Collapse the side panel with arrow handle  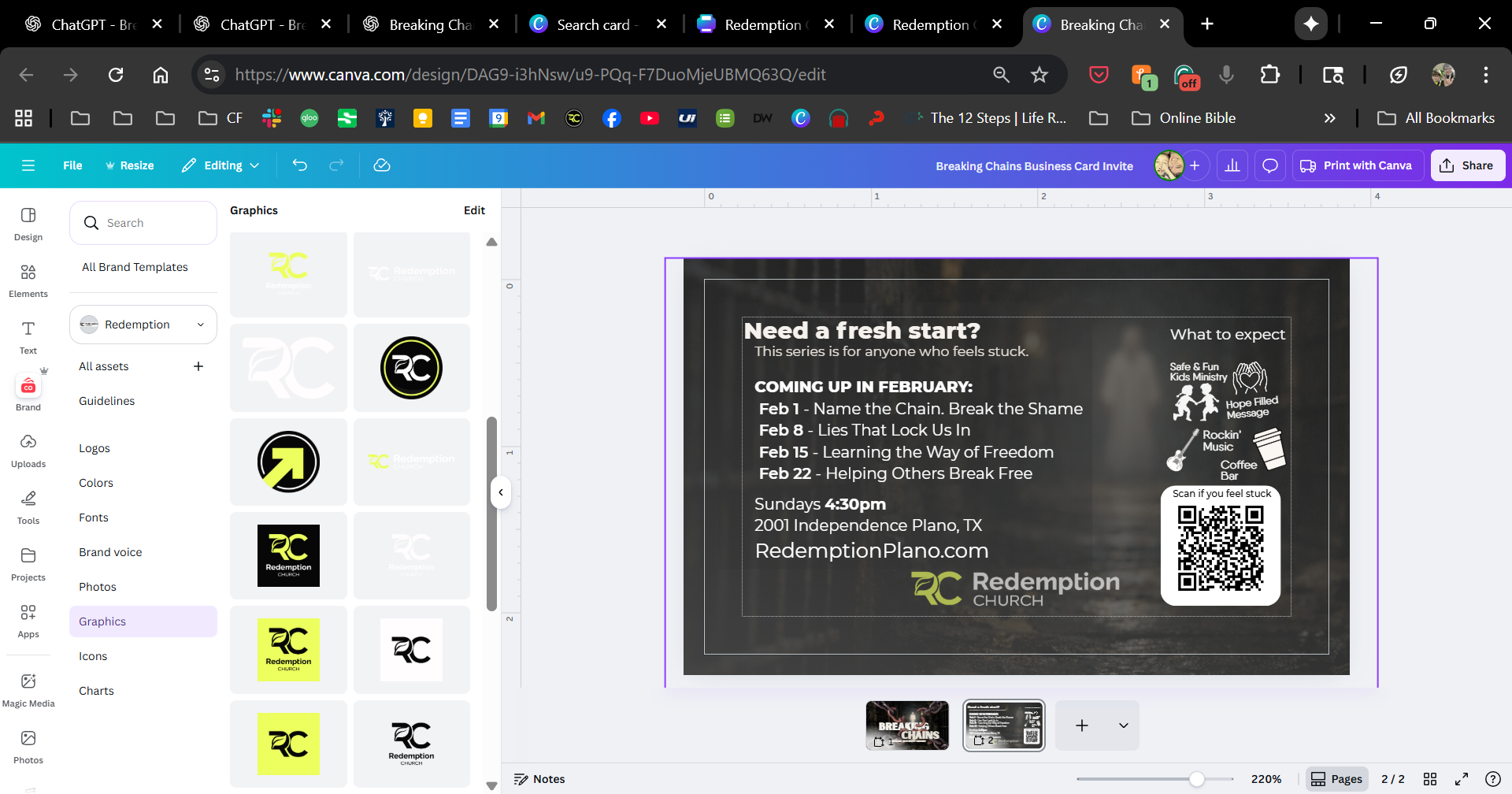pyautogui.click(x=500, y=492)
